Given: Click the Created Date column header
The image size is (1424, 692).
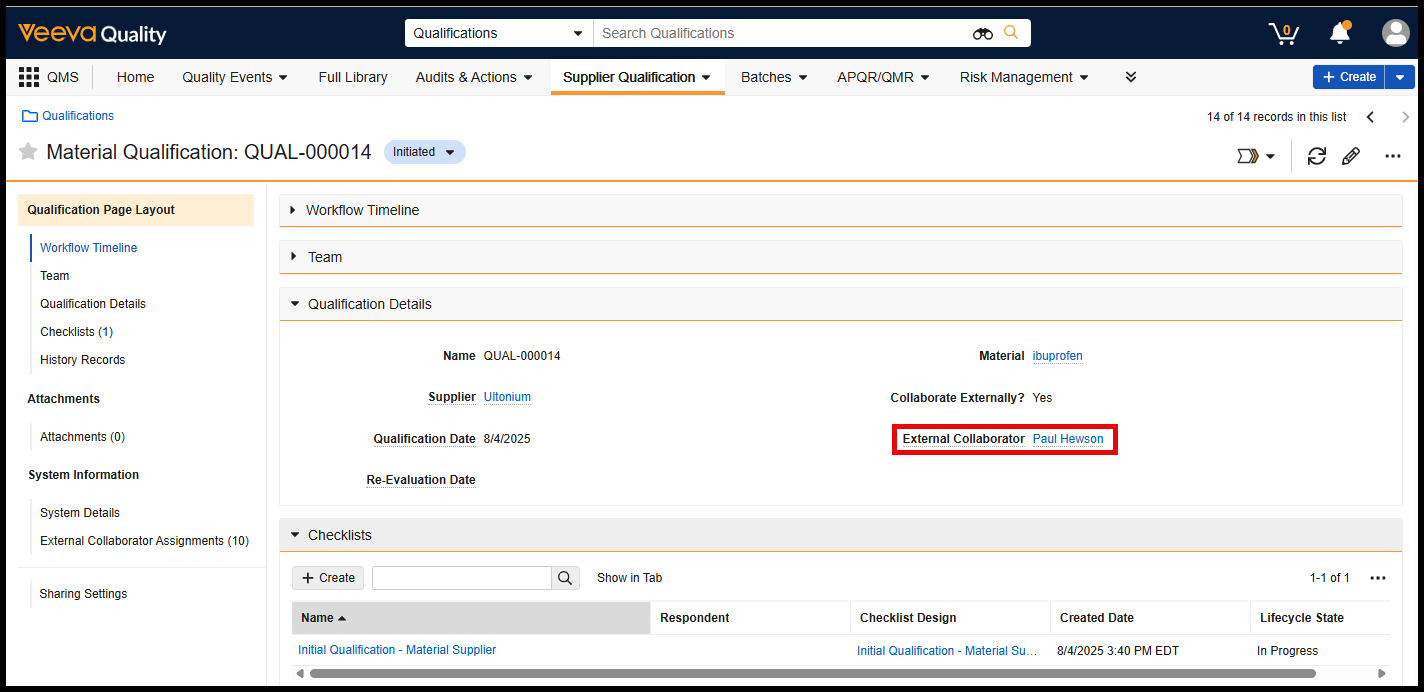Looking at the screenshot, I should (1150, 618).
